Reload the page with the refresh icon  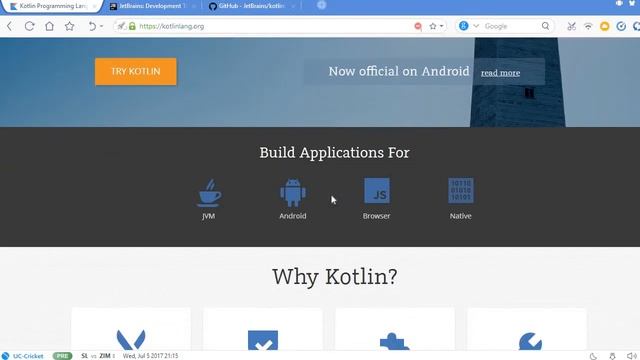click(29, 26)
